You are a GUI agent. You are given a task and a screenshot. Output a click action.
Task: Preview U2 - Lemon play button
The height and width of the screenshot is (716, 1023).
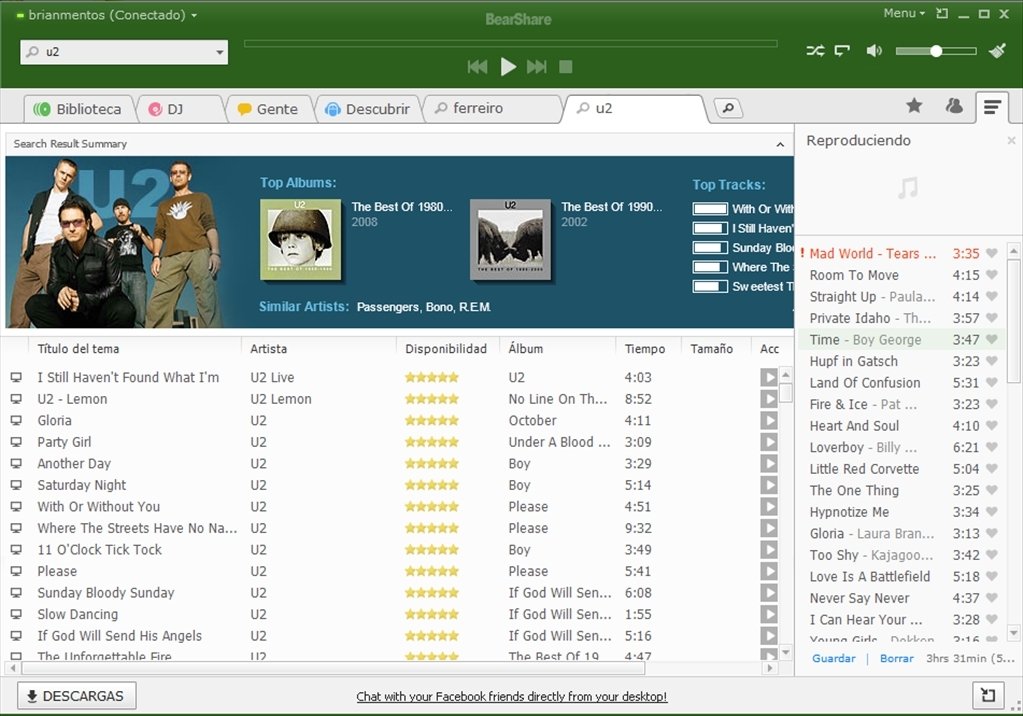click(769, 399)
